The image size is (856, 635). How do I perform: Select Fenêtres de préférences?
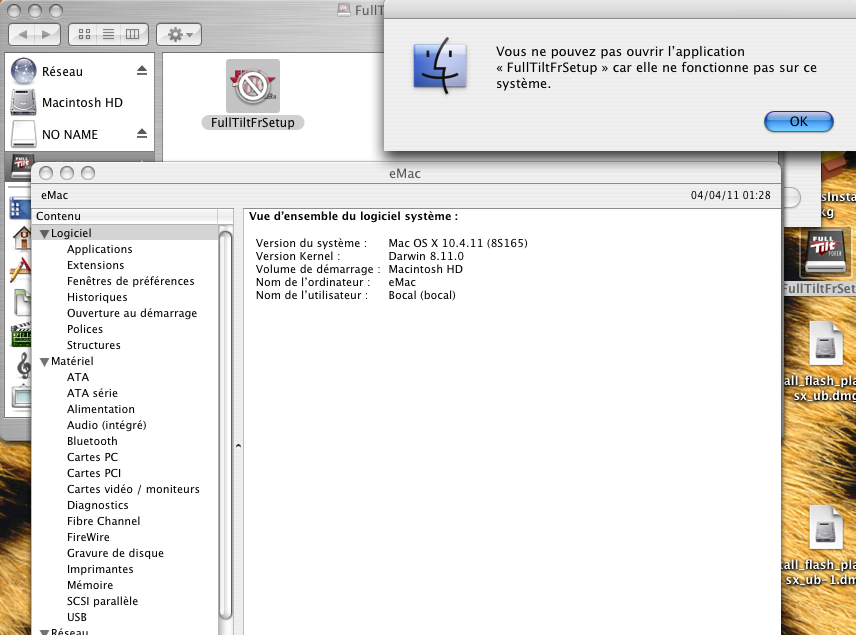point(130,281)
